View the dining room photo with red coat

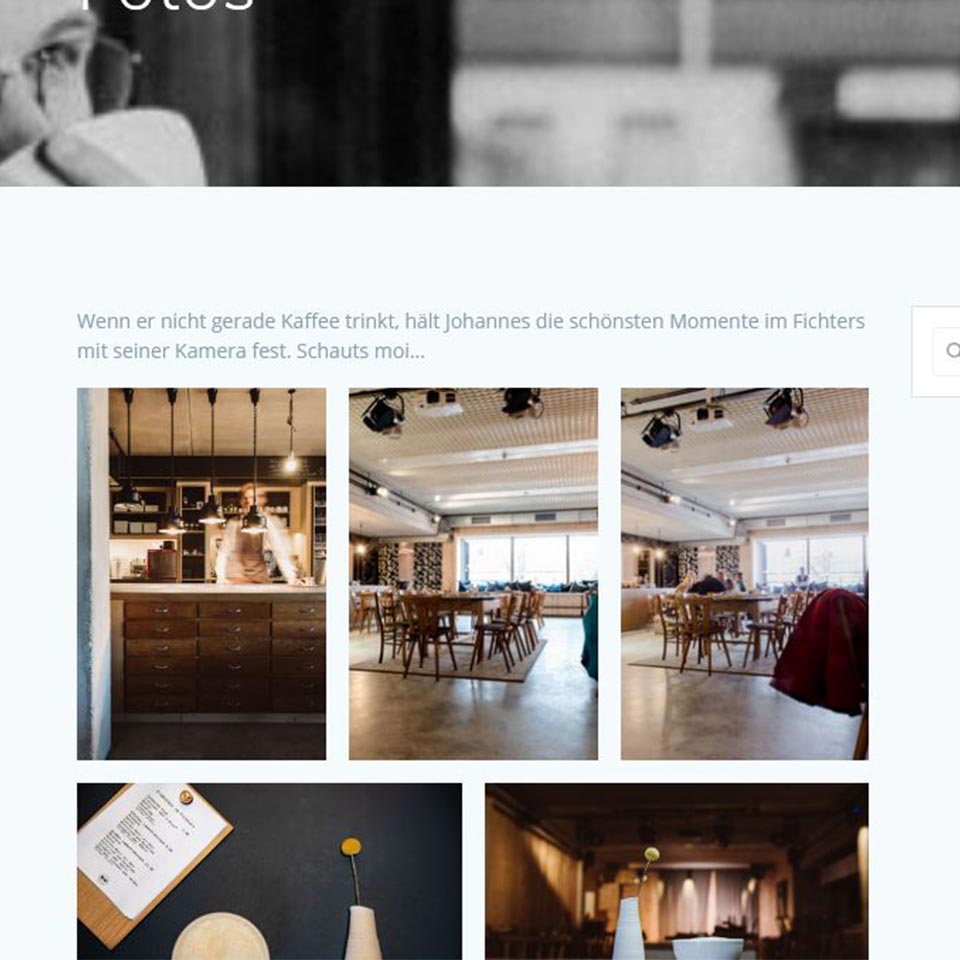coord(744,574)
